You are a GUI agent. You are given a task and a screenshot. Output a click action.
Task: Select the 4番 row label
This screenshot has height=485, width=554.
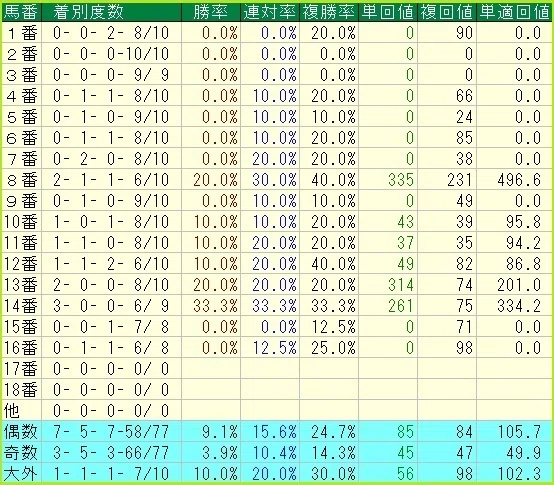tap(22, 96)
